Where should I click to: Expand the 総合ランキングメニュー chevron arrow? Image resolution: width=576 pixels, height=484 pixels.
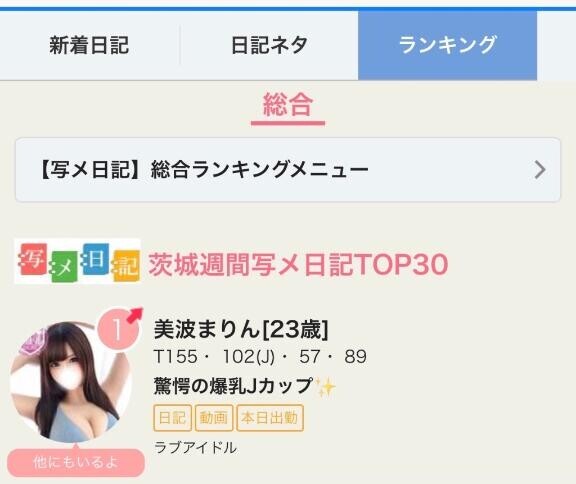point(539,170)
